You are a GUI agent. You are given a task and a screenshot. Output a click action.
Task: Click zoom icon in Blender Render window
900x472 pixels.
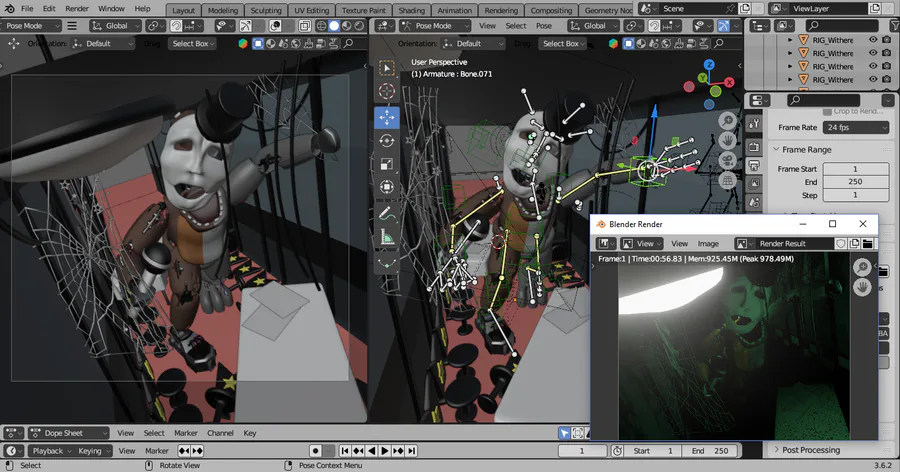coord(862,267)
